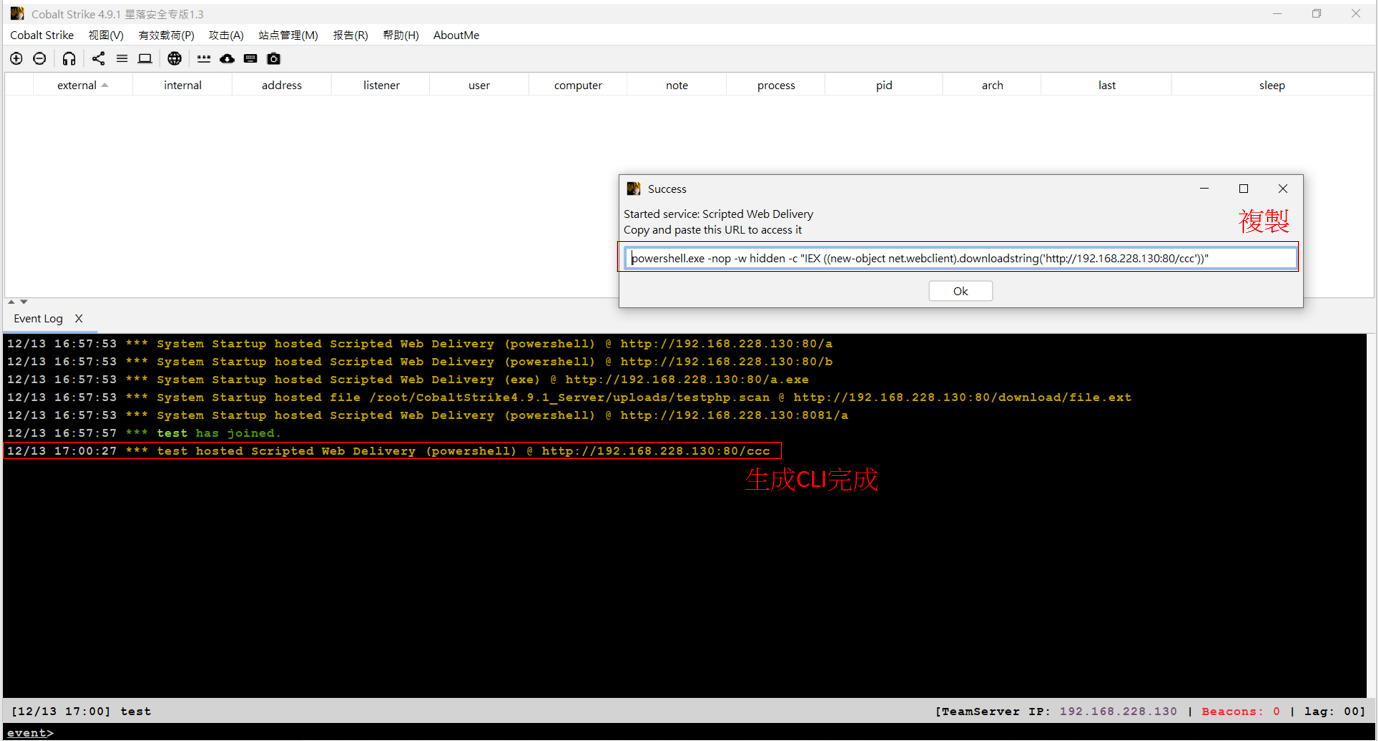The image size is (1378, 741).
Task: Sort by the listener column header
Action: click(x=381, y=86)
